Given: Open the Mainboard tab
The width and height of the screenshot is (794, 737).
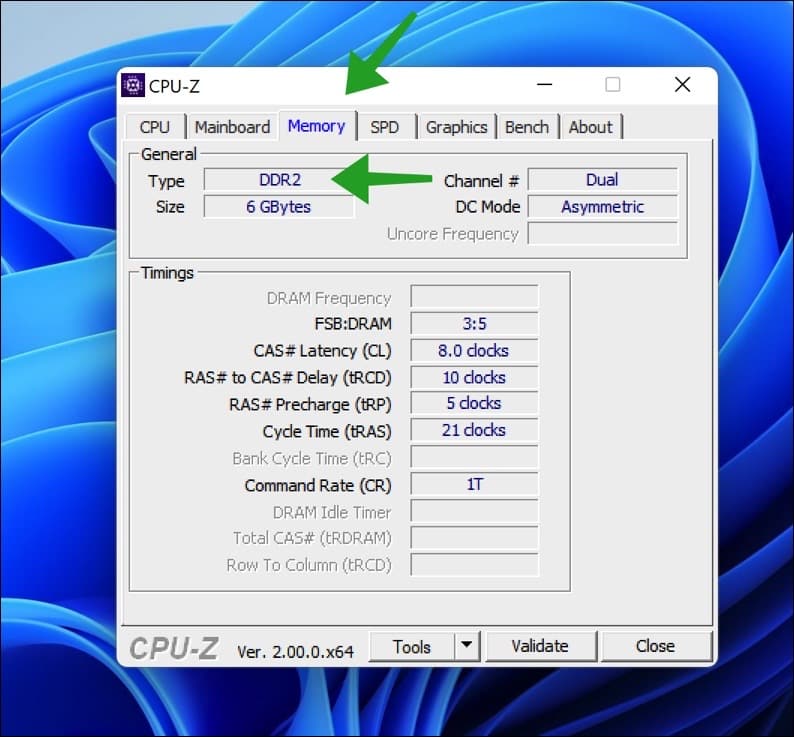Looking at the screenshot, I should click(232, 127).
